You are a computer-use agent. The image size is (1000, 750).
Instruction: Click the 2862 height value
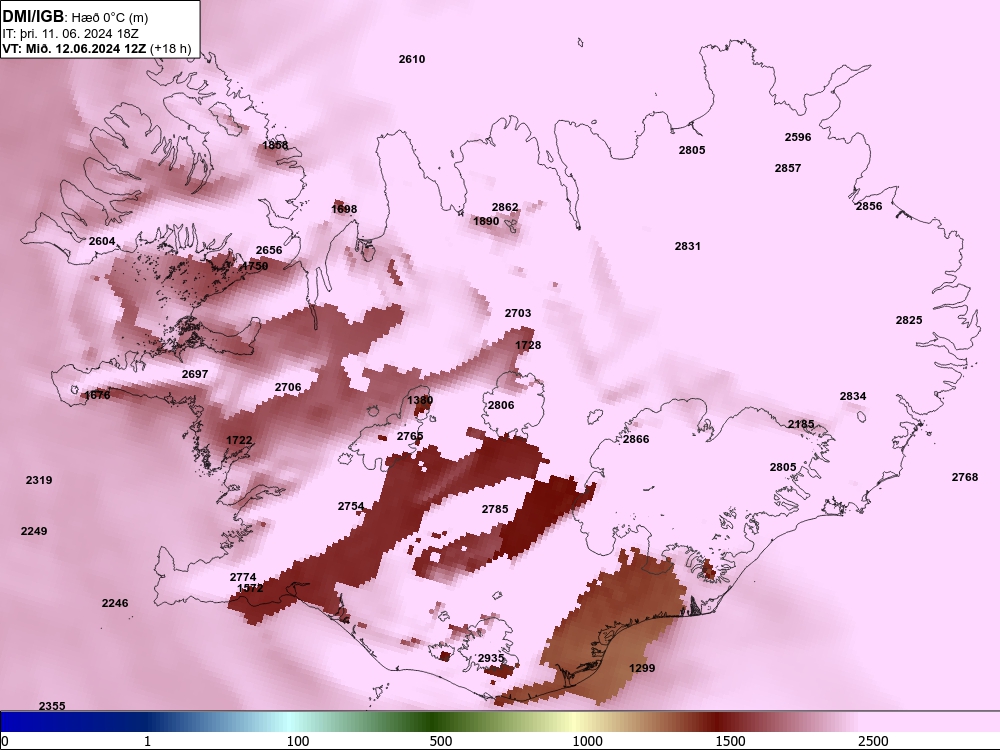505,207
